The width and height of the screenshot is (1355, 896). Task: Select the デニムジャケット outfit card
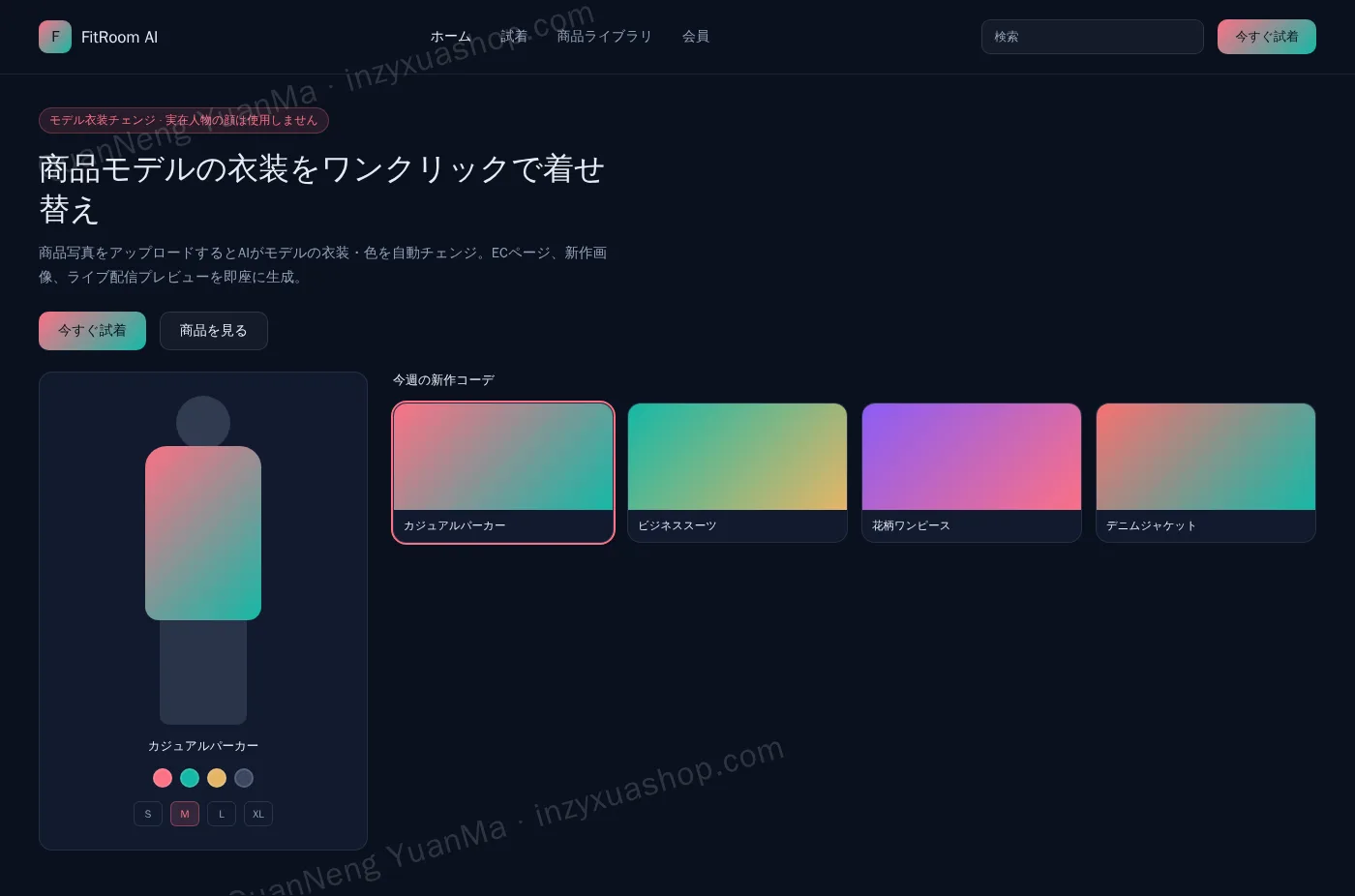point(1206,473)
